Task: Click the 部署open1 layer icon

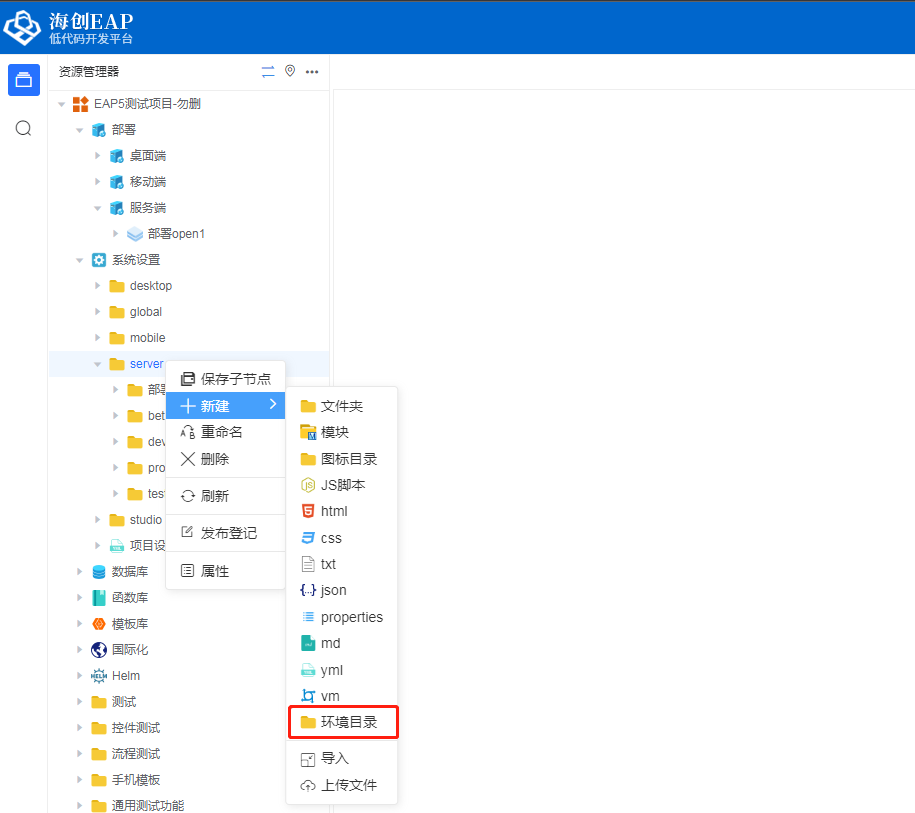Action: point(135,234)
